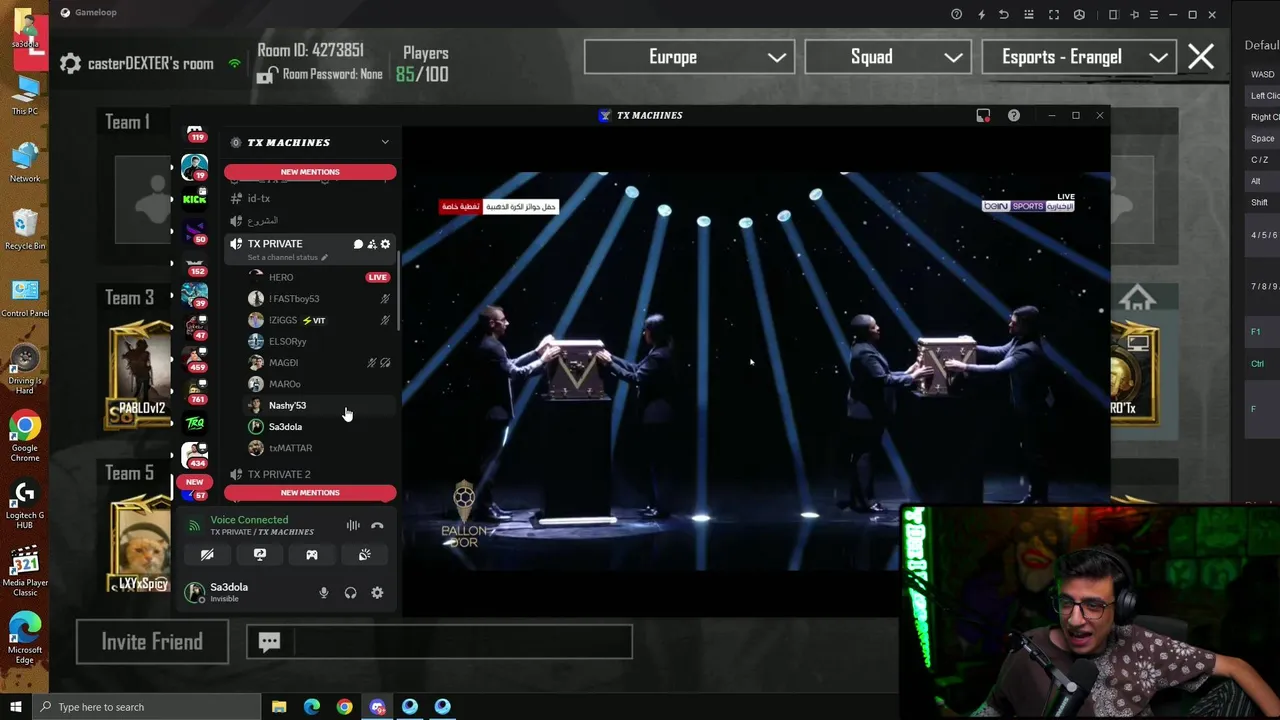This screenshot has width=1280, height=720.
Task: Open Logitech G HUB desktop shortcut
Action: tap(25, 505)
